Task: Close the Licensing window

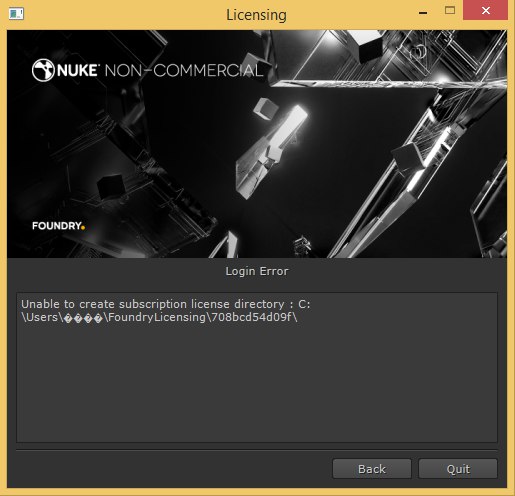Action: pyautogui.click(x=485, y=11)
